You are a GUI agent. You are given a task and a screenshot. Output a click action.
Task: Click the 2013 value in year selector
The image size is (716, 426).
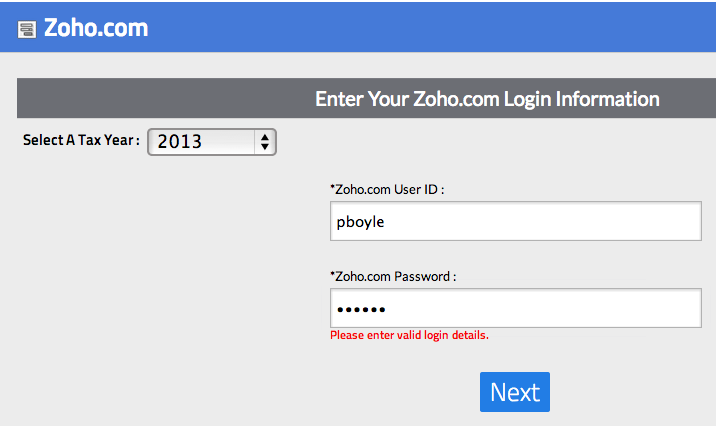pos(180,142)
